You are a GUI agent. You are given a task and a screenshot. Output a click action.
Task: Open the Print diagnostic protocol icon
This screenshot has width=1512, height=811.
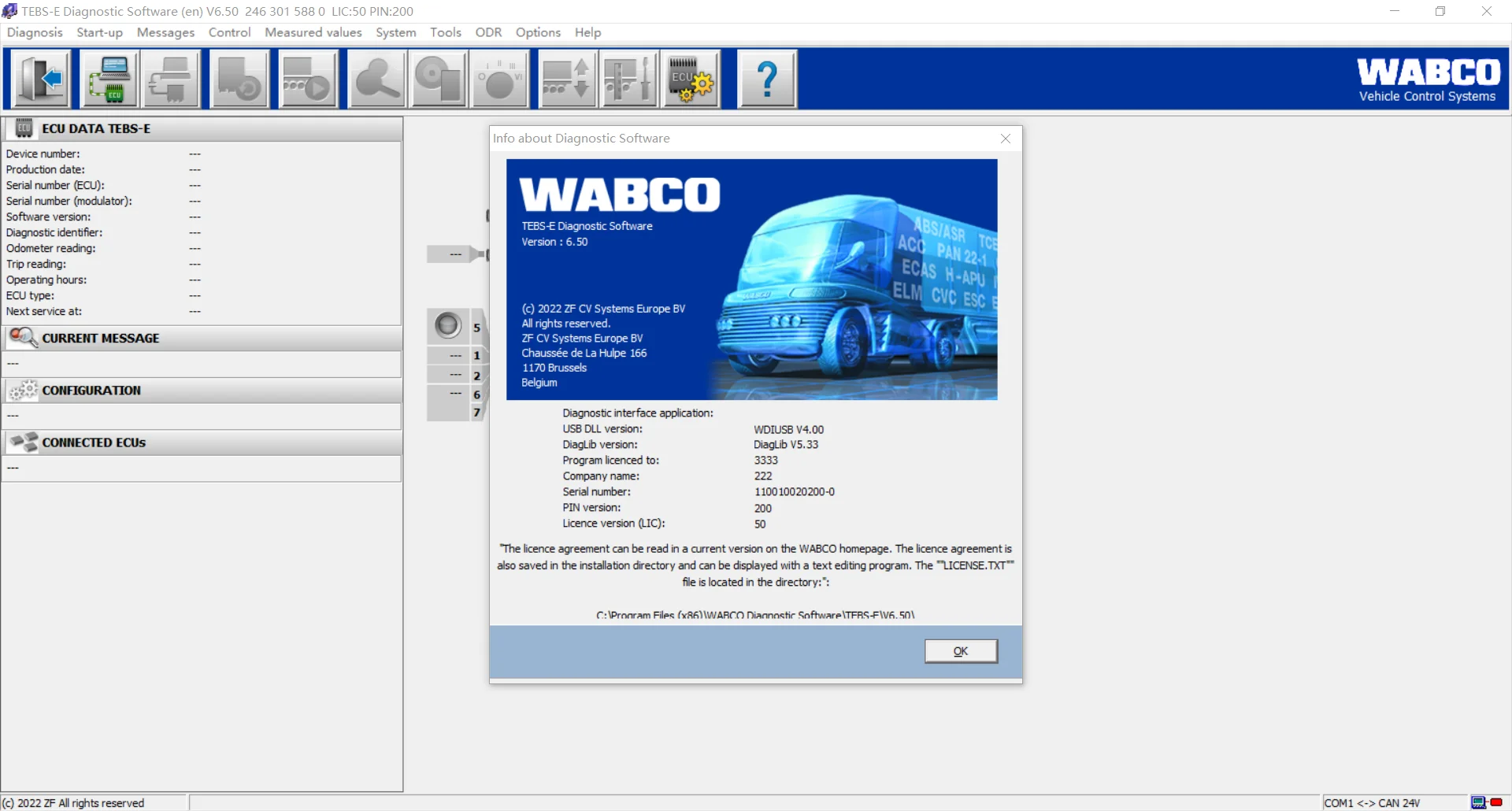[x=172, y=79]
